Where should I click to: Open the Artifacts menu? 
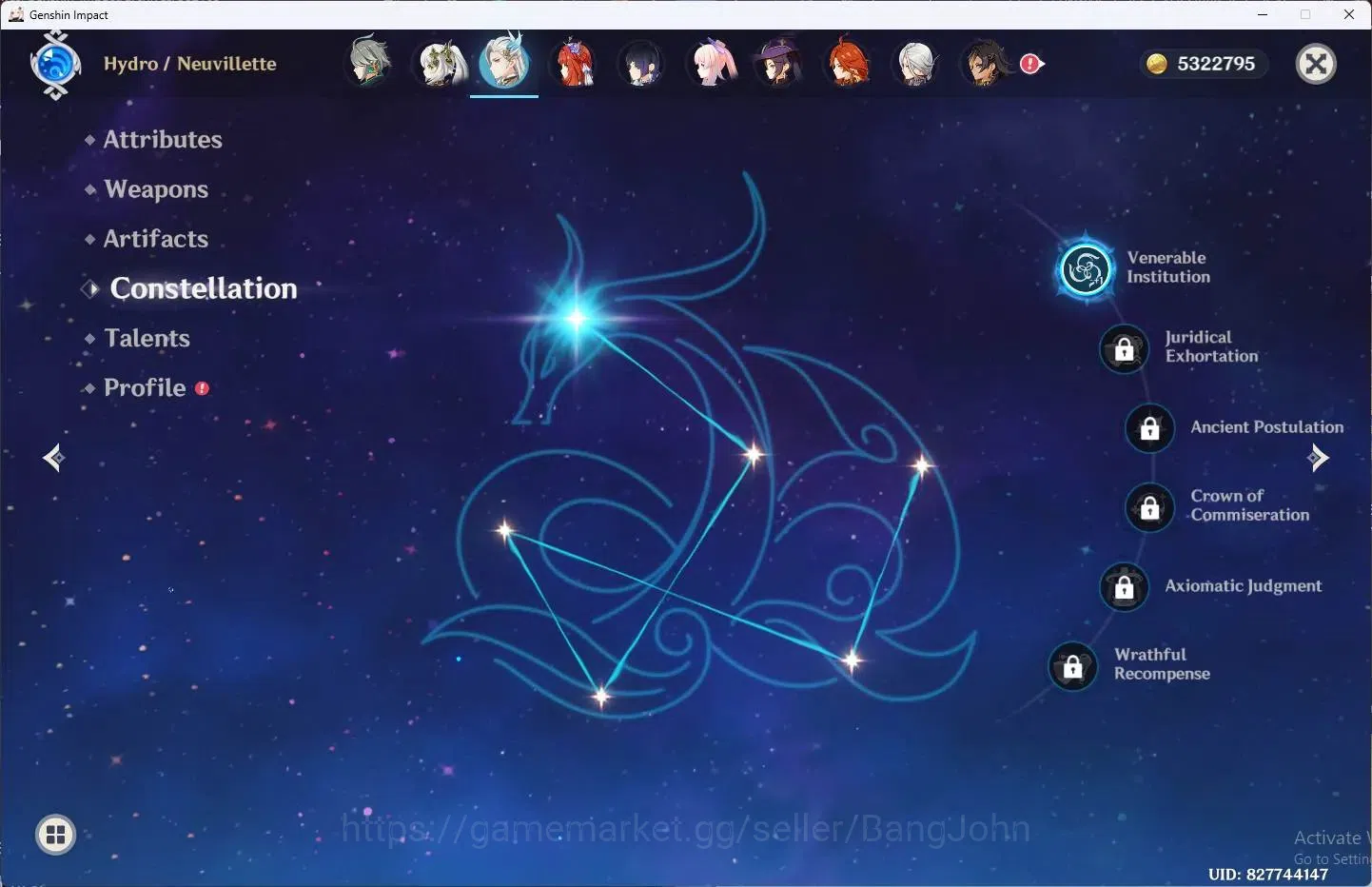[x=156, y=239]
